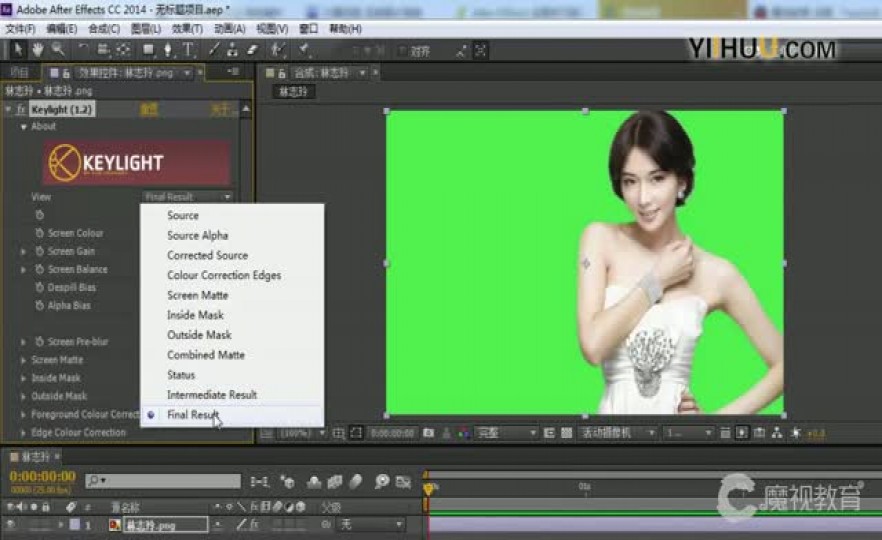Click the Draft 3D icon in timeline
Image resolution: width=882 pixels, height=540 pixels.
[287, 482]
